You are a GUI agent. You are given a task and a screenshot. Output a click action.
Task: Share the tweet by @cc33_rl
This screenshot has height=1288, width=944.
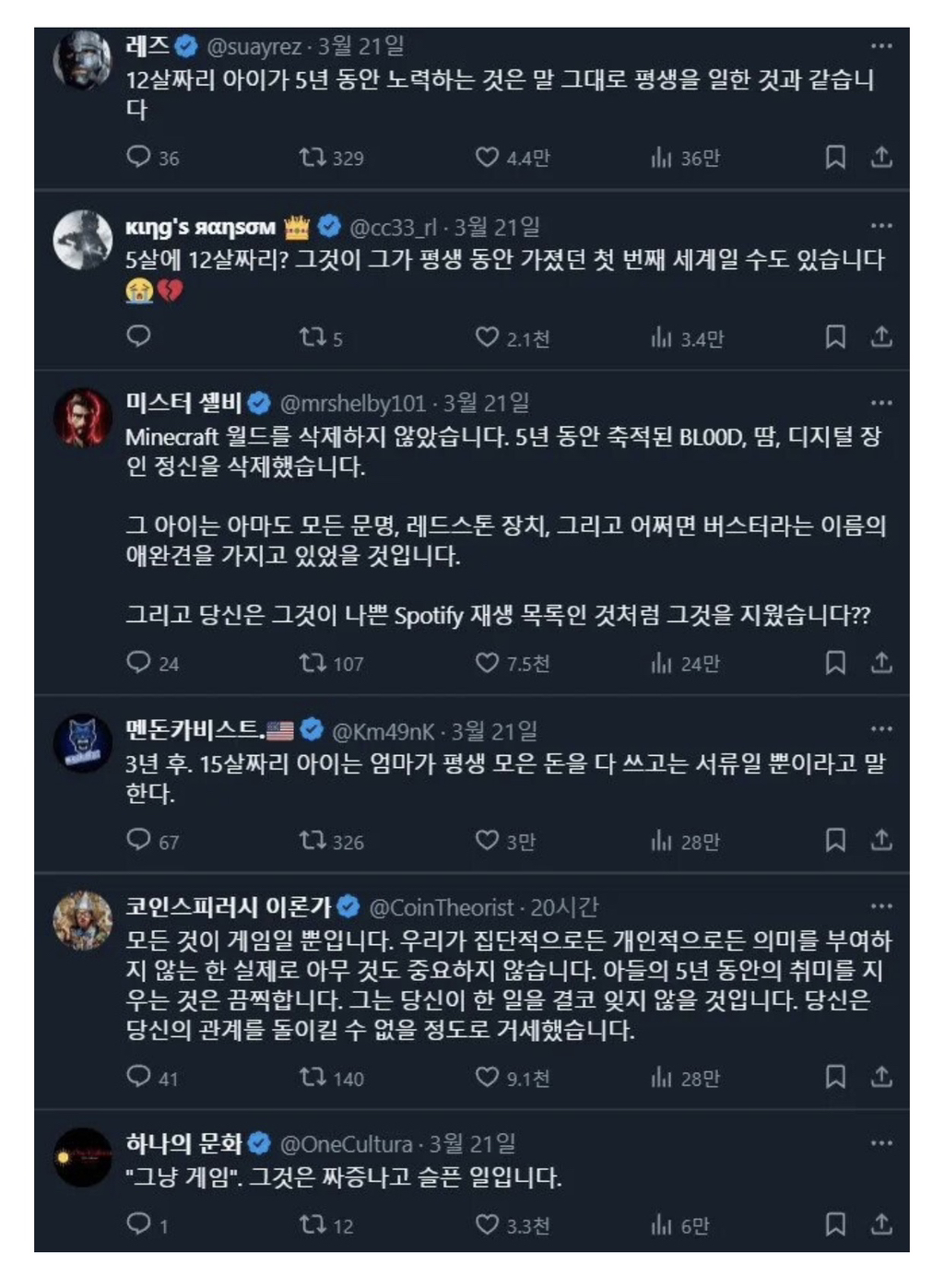click(881, 337)
